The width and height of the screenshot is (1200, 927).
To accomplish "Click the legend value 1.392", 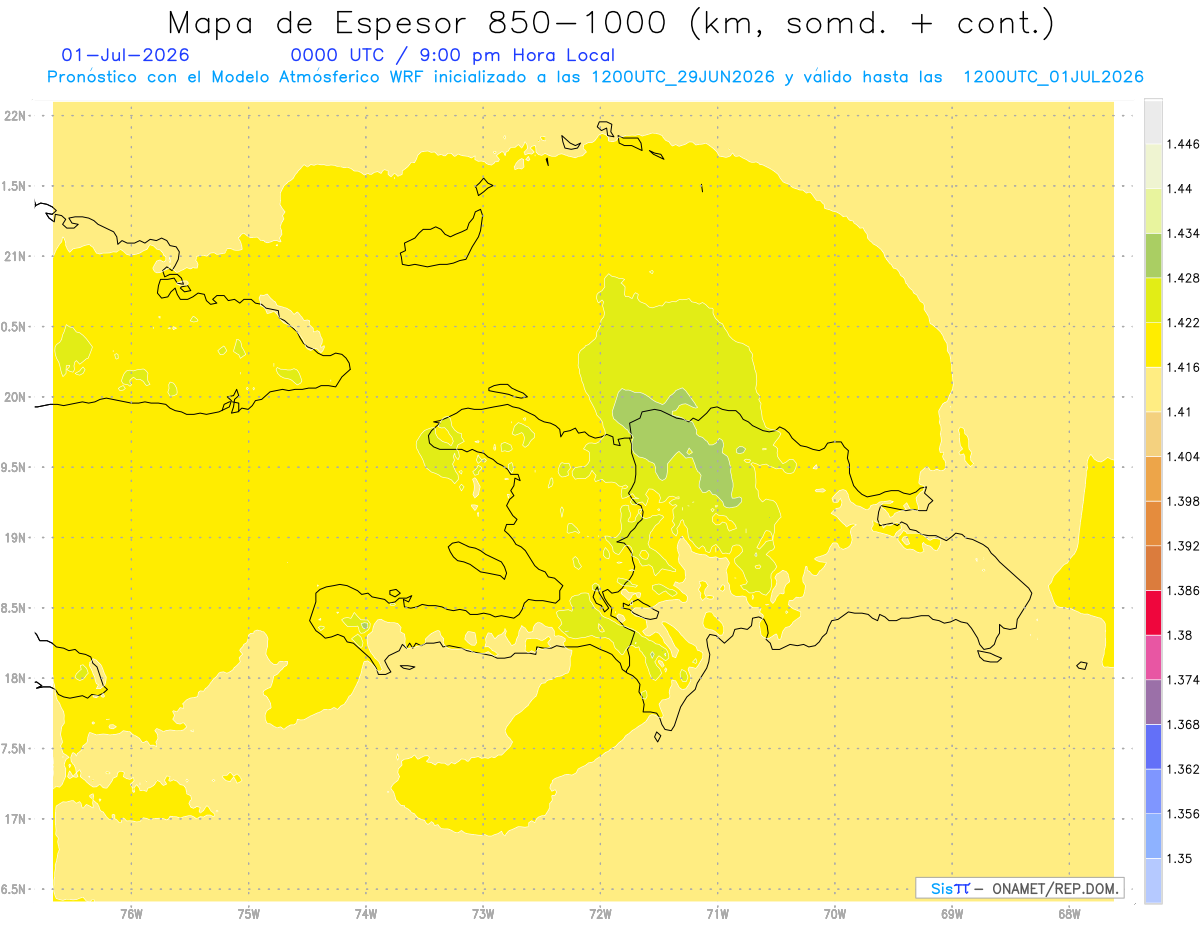I will (x=1183, y=546).
